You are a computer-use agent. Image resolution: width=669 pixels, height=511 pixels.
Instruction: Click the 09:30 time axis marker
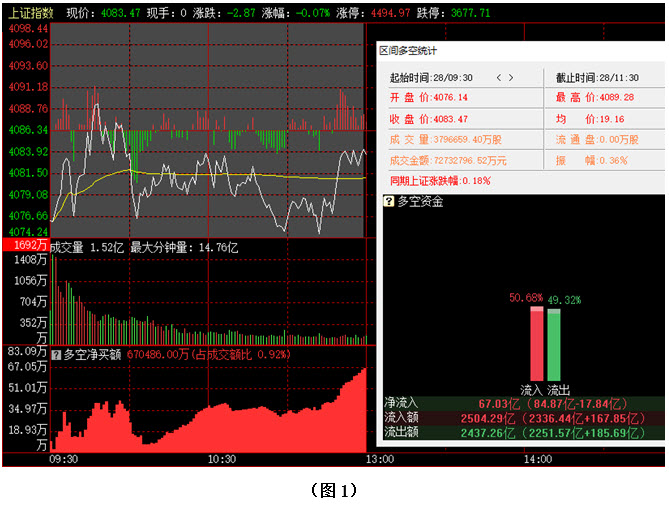point(63,459)
